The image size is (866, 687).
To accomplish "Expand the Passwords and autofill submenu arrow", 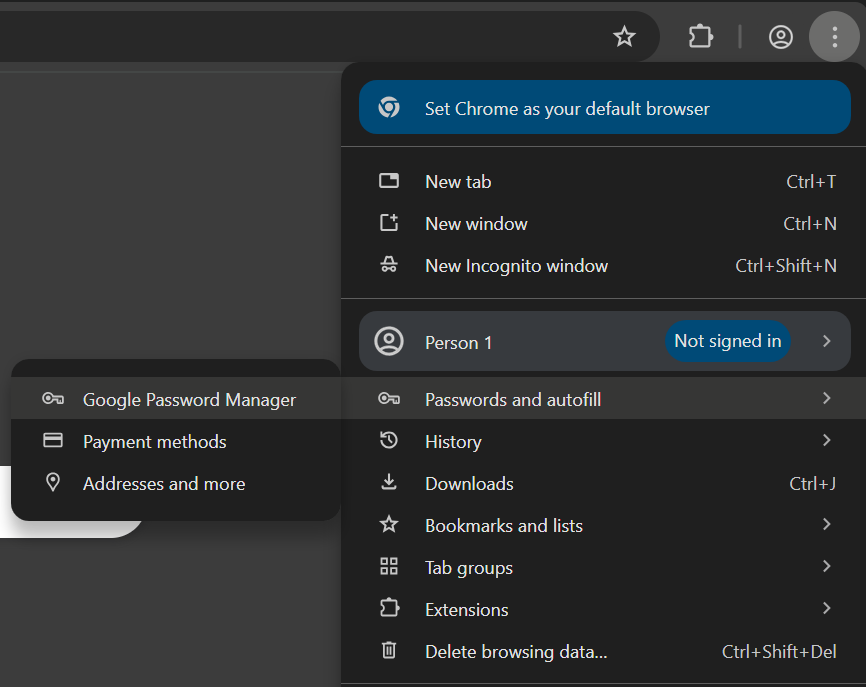I will click(826, 398).
